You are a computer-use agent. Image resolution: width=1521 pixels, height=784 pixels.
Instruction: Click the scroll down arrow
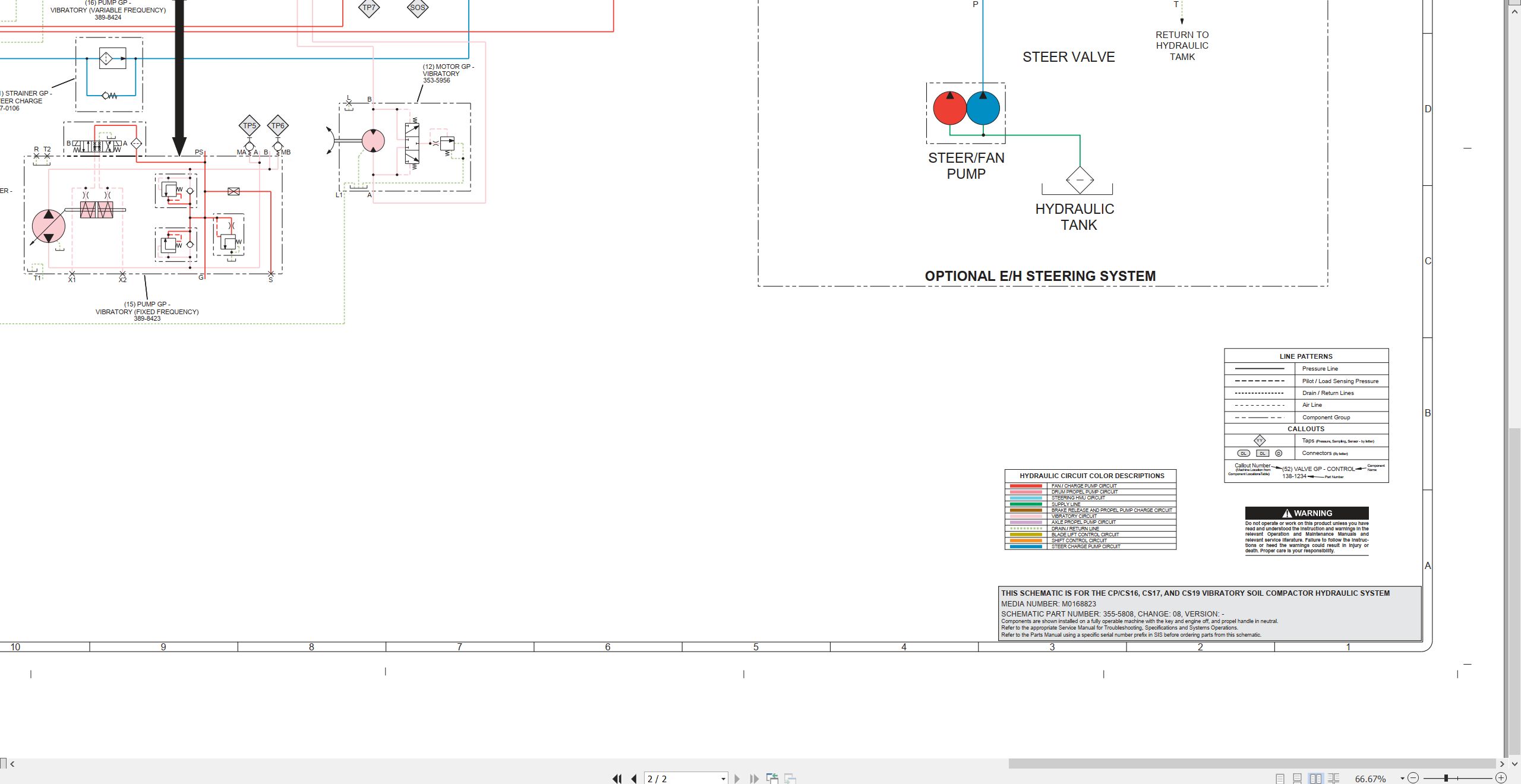1514,764
